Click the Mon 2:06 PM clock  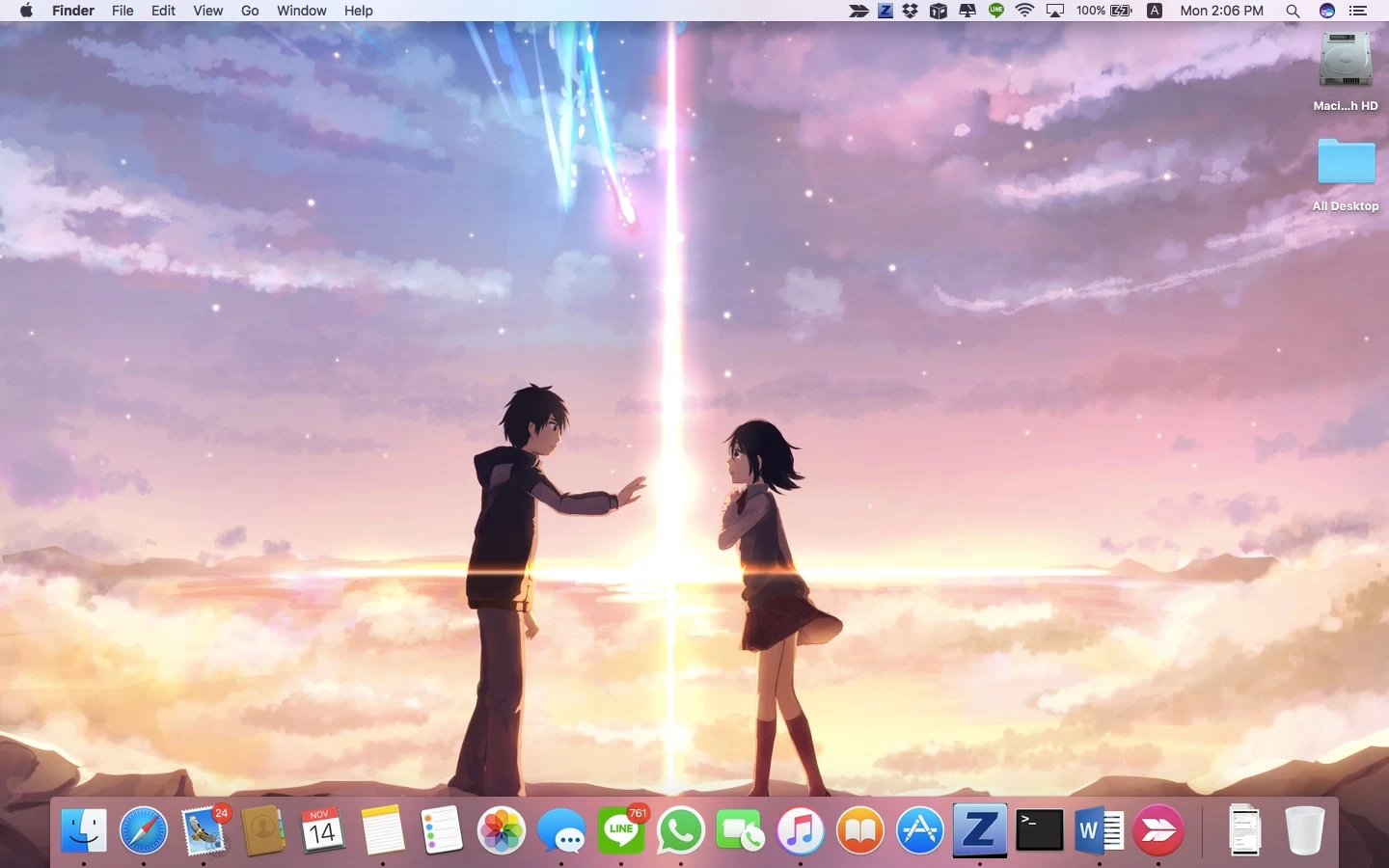pos(1222,11)
